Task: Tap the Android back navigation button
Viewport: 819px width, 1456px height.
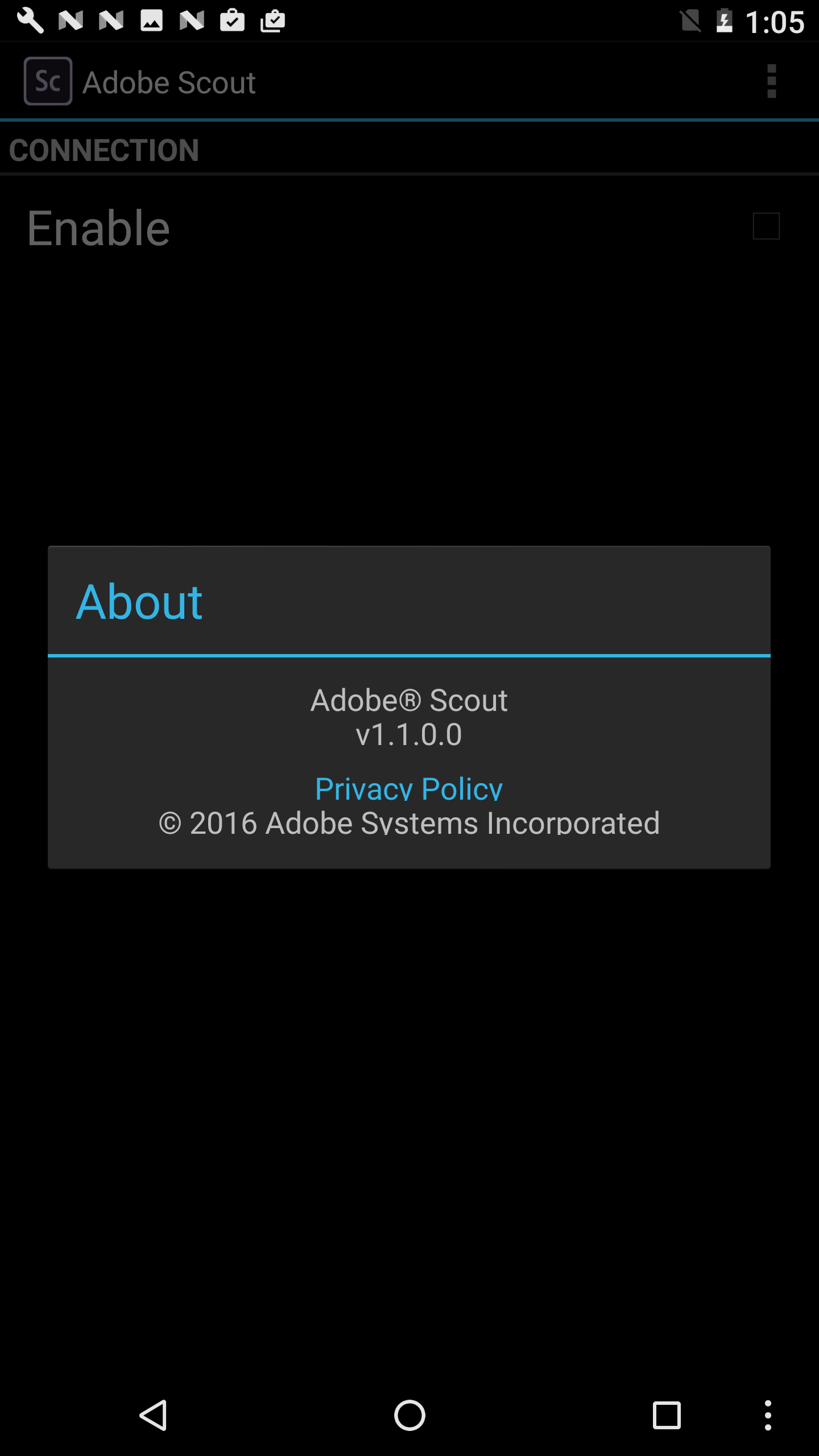Action: (x=153, y=1415)
